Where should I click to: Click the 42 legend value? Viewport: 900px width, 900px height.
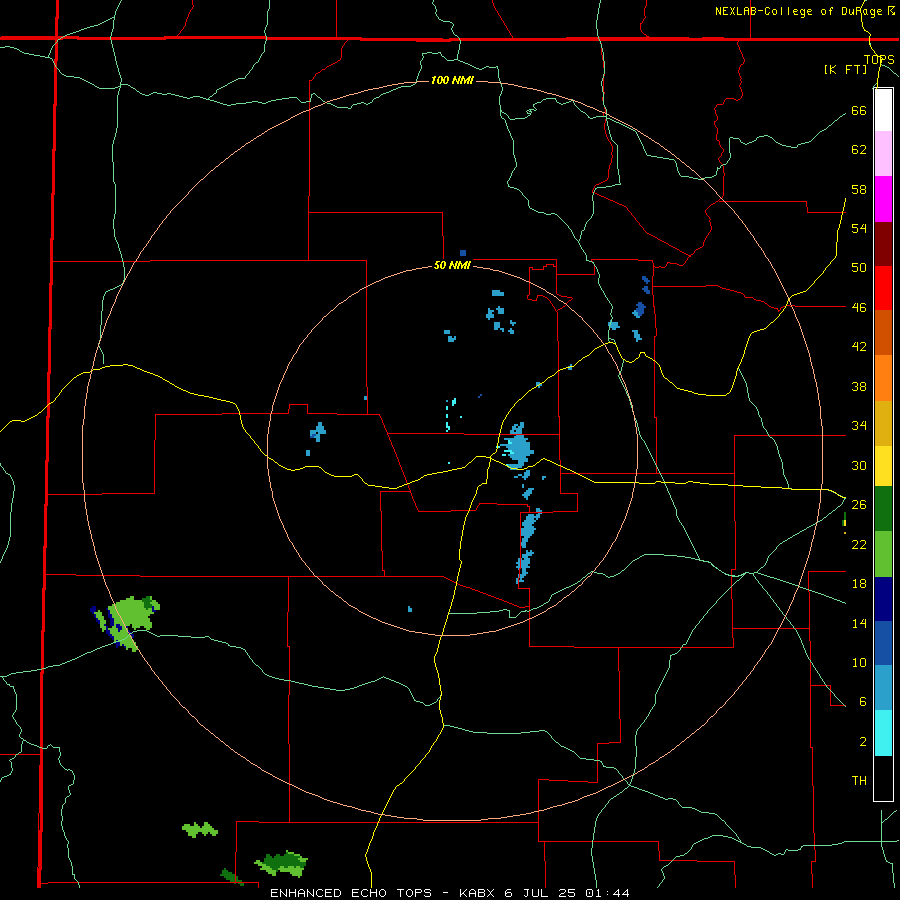coord(859,347)
